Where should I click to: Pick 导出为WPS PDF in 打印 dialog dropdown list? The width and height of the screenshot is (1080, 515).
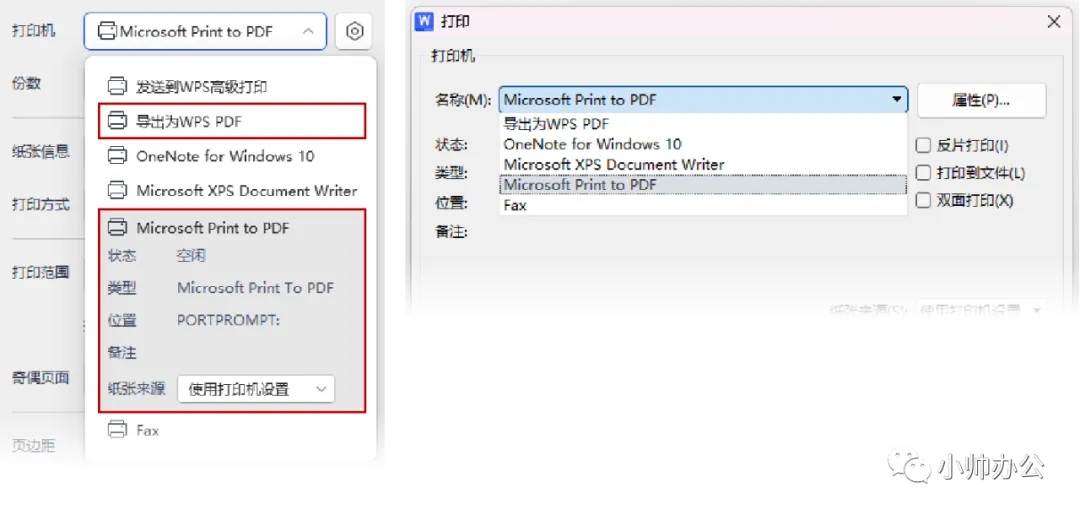click(703, 124)
